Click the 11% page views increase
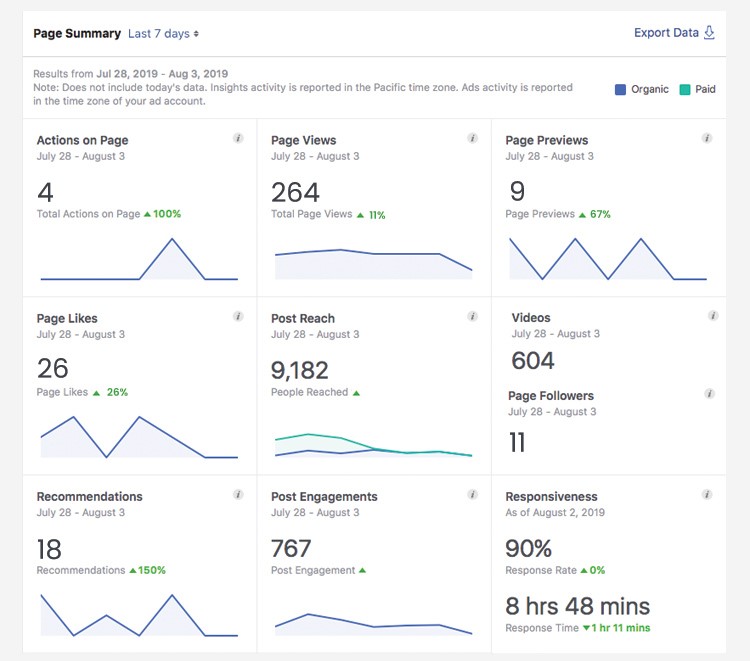The image size is (750, 661). 371,215
